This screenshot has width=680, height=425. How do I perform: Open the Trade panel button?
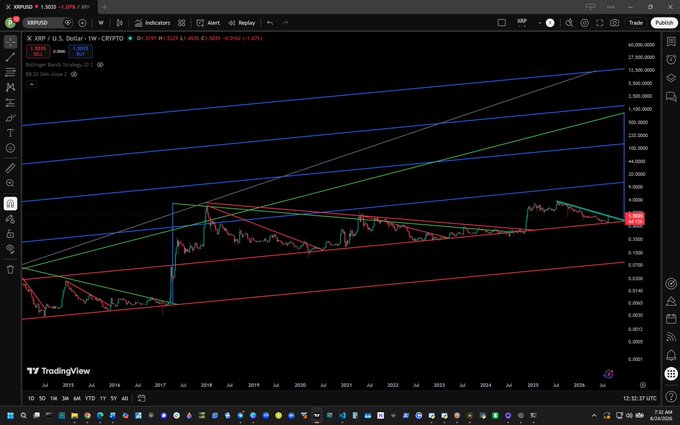(x=636, y=23)
